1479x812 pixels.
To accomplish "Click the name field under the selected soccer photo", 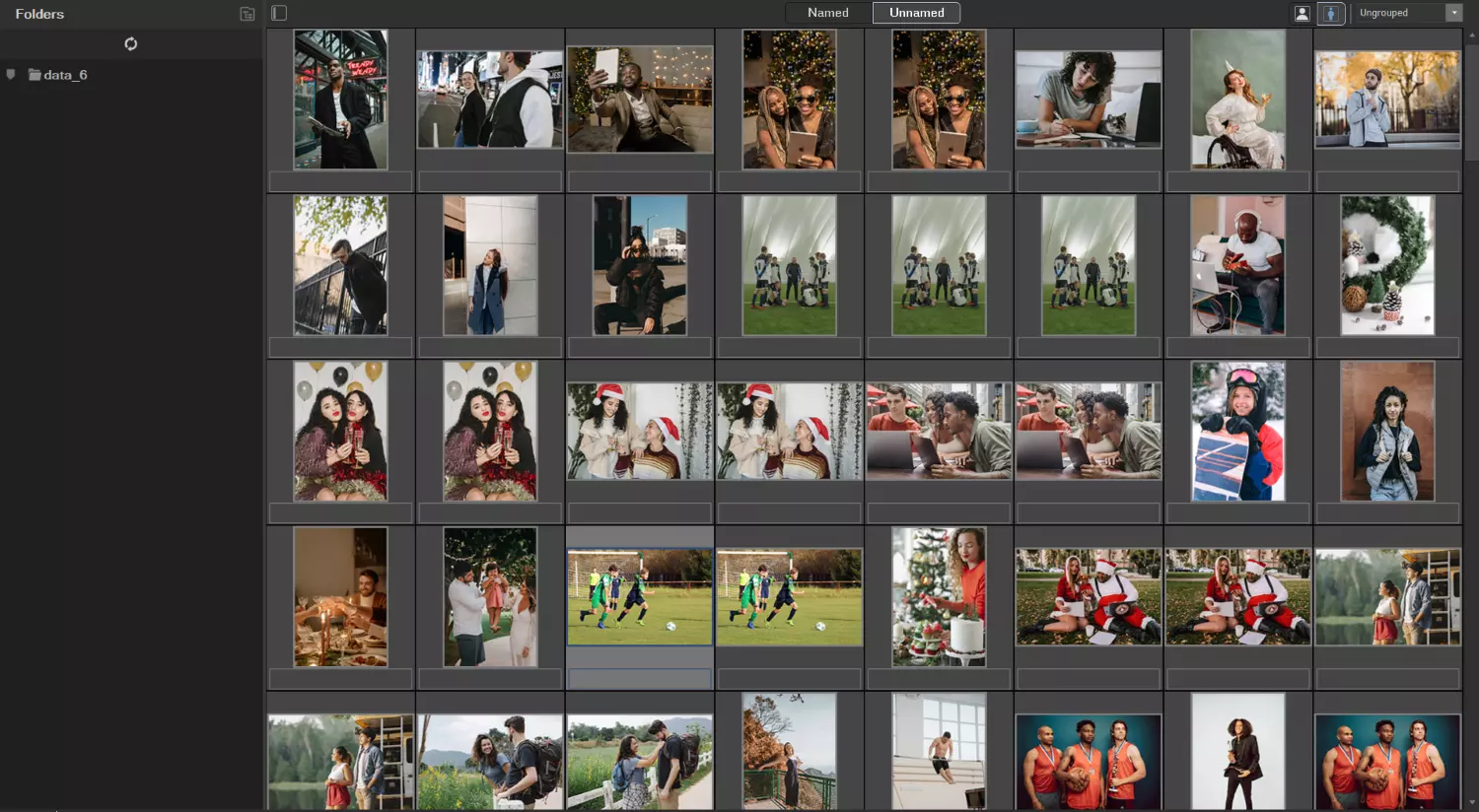I will [639, 678].
